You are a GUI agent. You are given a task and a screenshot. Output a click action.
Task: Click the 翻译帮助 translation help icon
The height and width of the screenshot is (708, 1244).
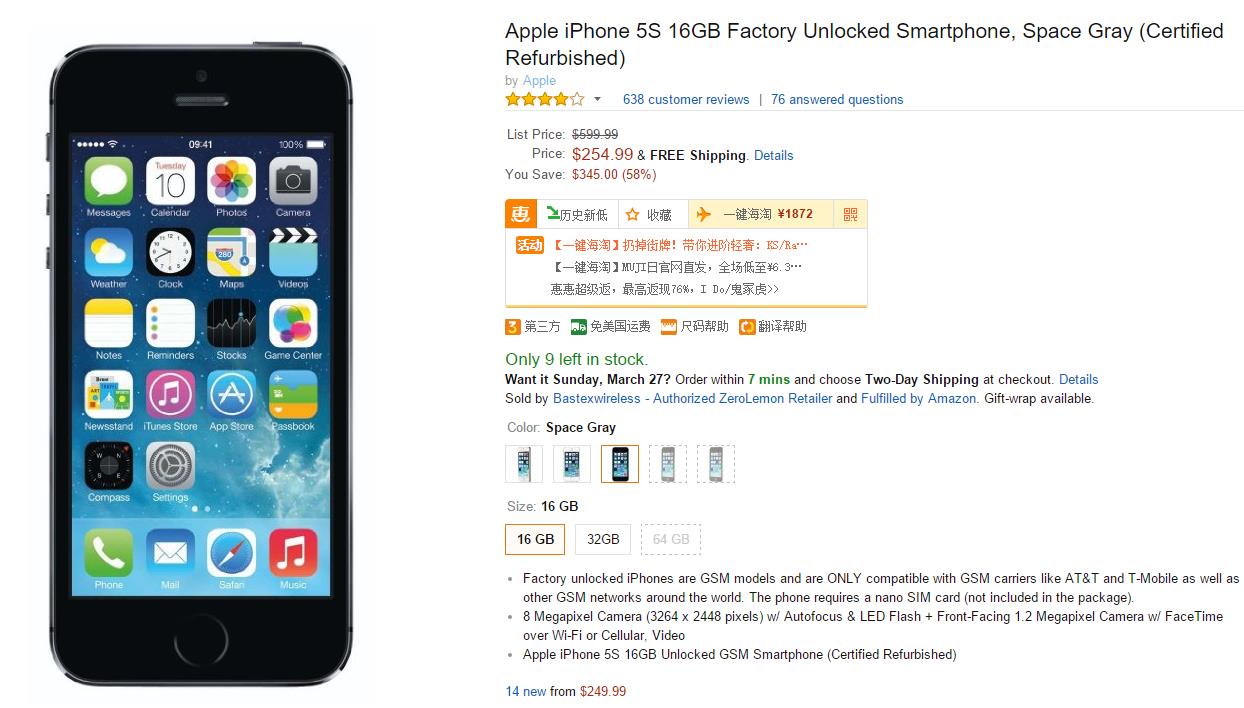coord(747,326)
